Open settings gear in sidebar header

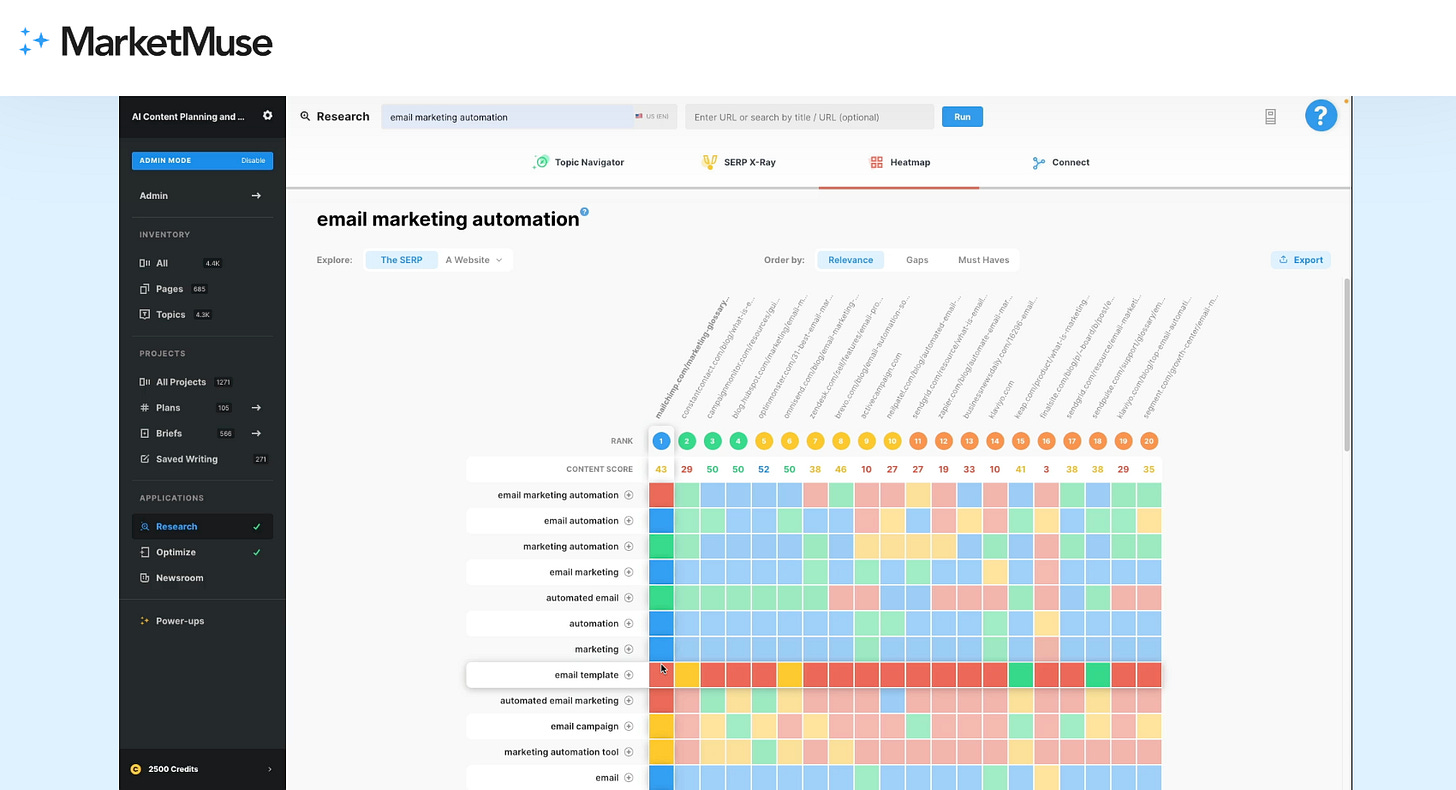coord(268,116)
